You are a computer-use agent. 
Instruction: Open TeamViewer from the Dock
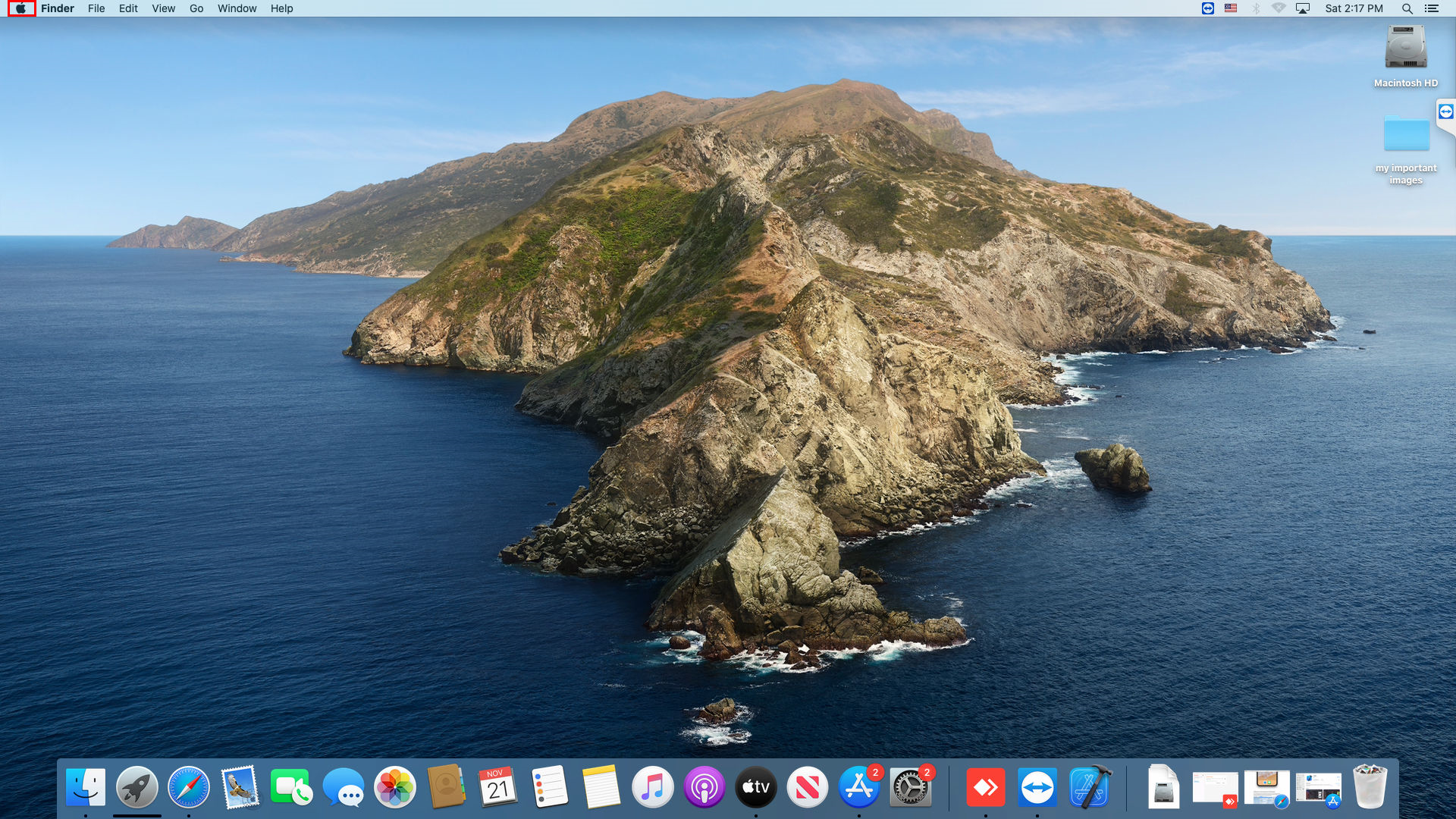1037,787
